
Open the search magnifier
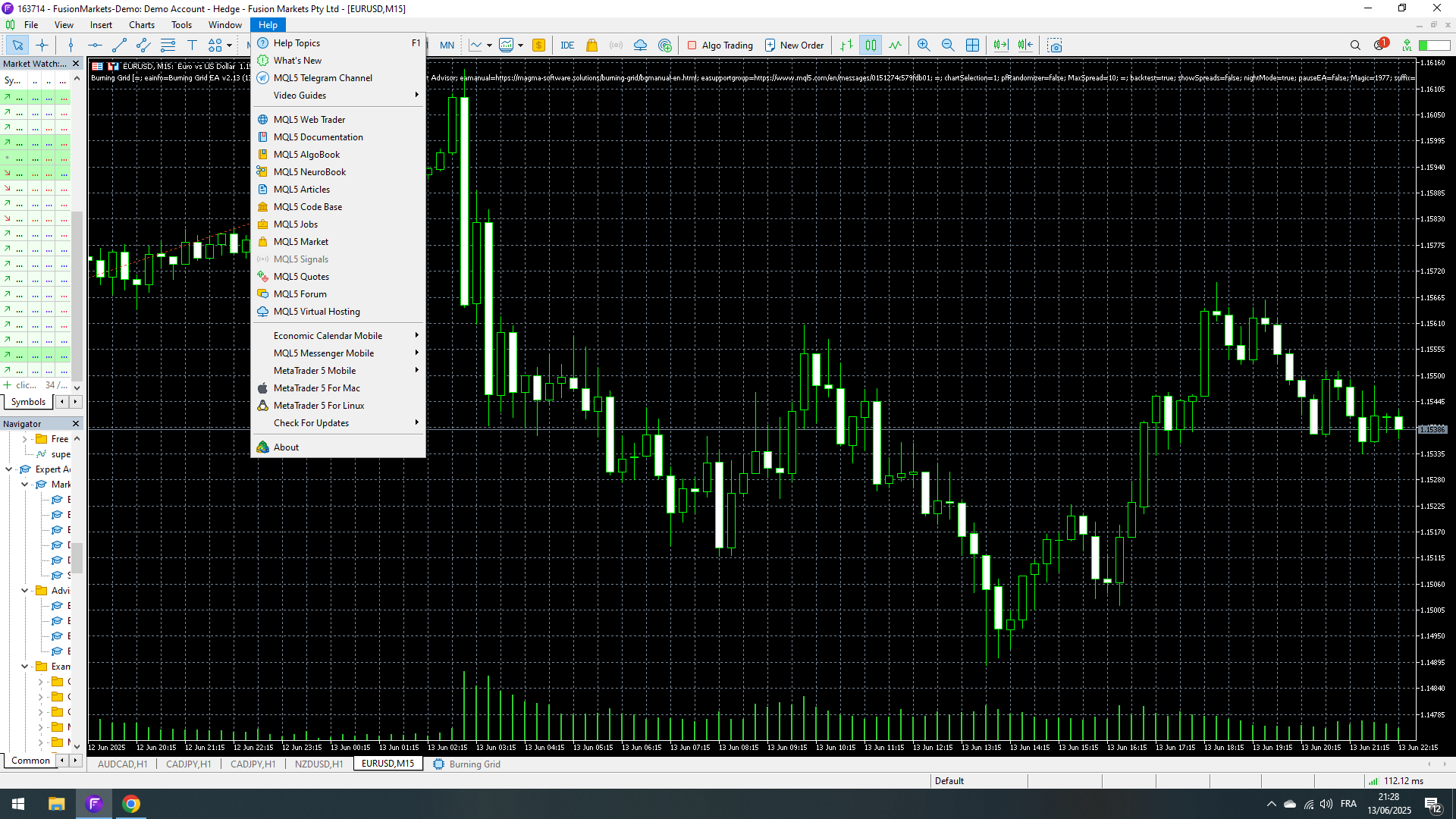tap(1355, 45)
